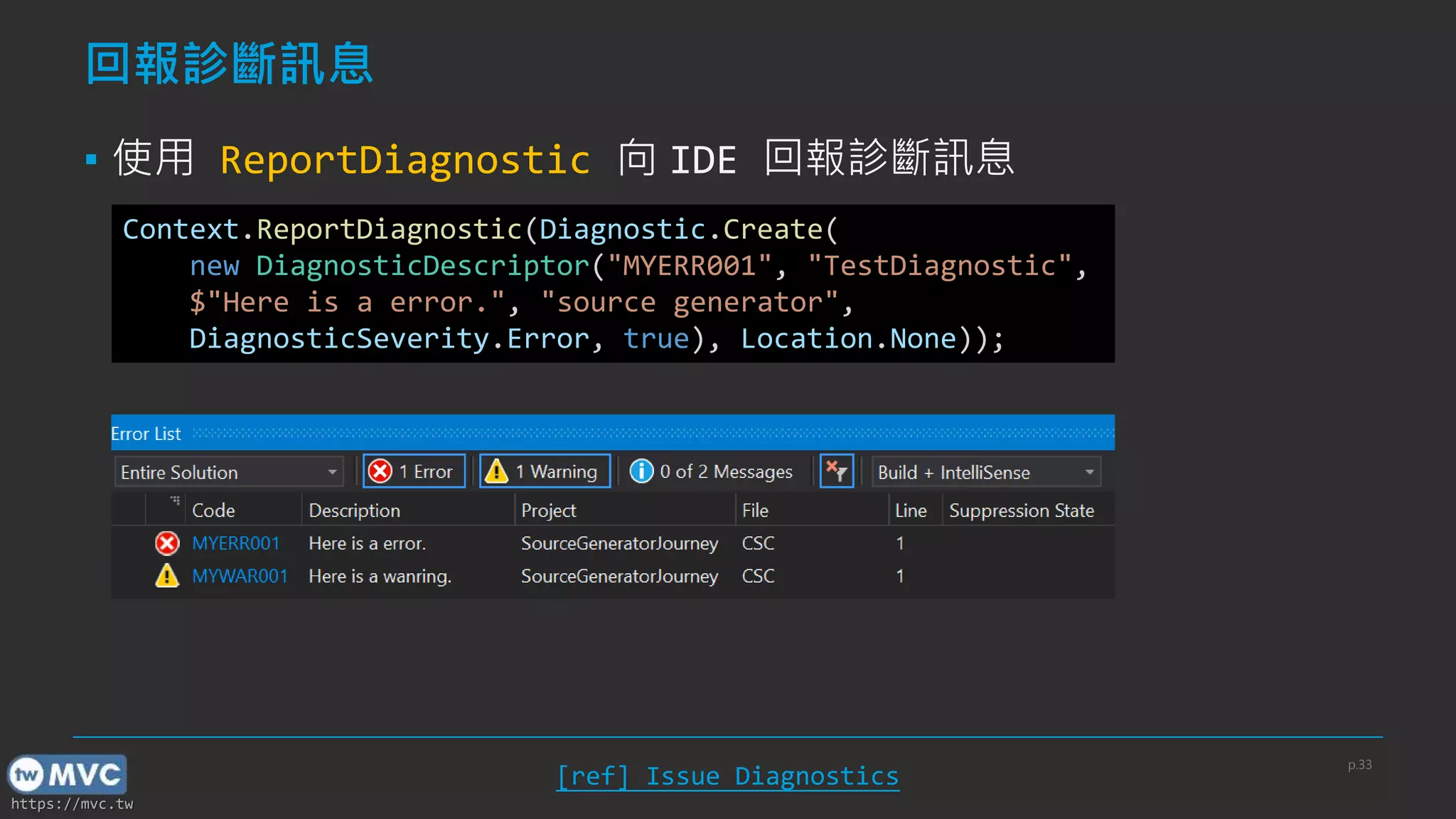Open the Build + IntelliSense dropdown
This screenshot has height=819, width=1456.
click(986, 472)
